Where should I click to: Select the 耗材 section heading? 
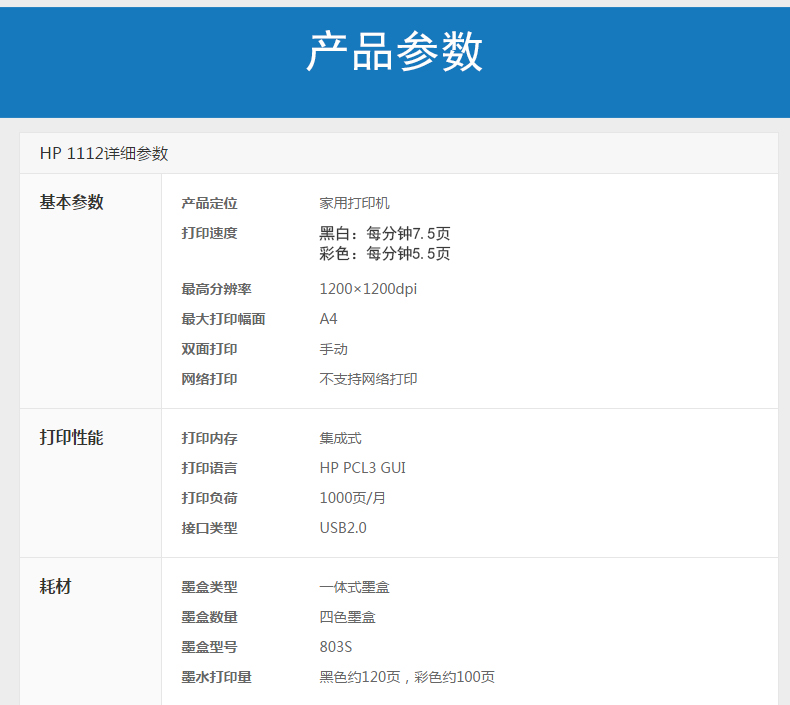[x=55, y=587]
